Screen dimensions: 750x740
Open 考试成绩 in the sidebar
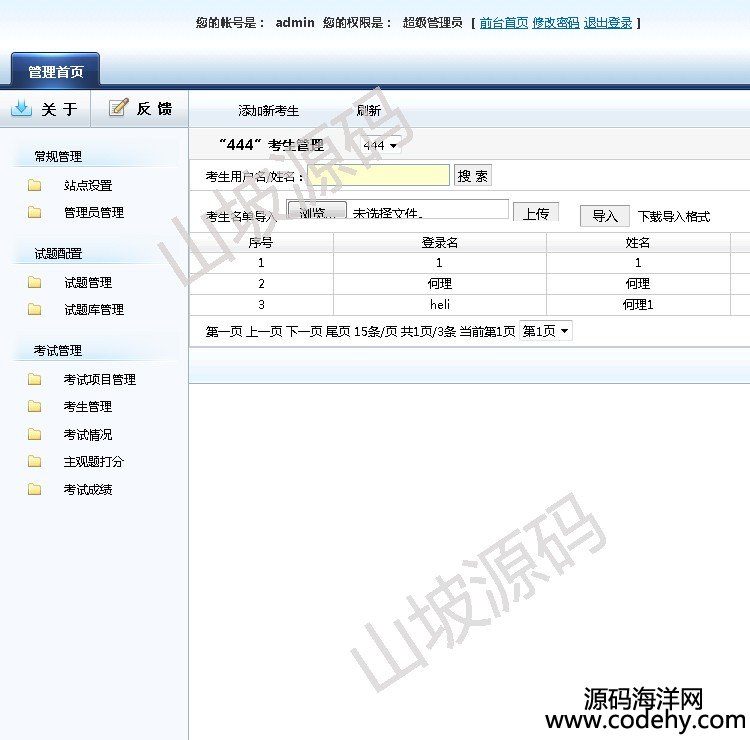tap(88, 489)
